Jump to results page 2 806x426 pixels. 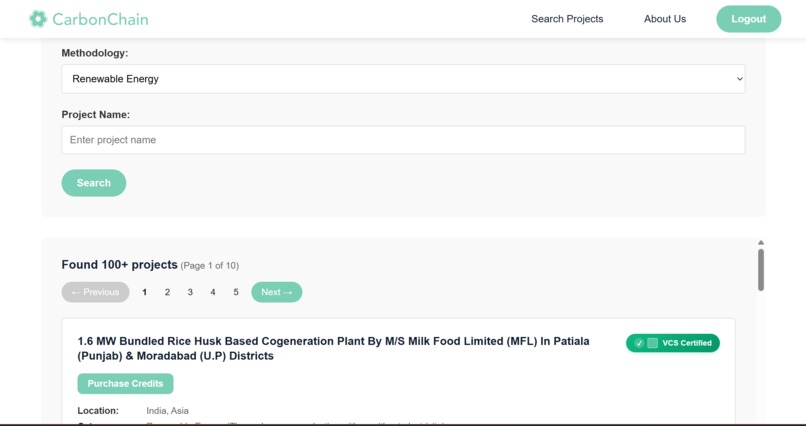(167, 292)
